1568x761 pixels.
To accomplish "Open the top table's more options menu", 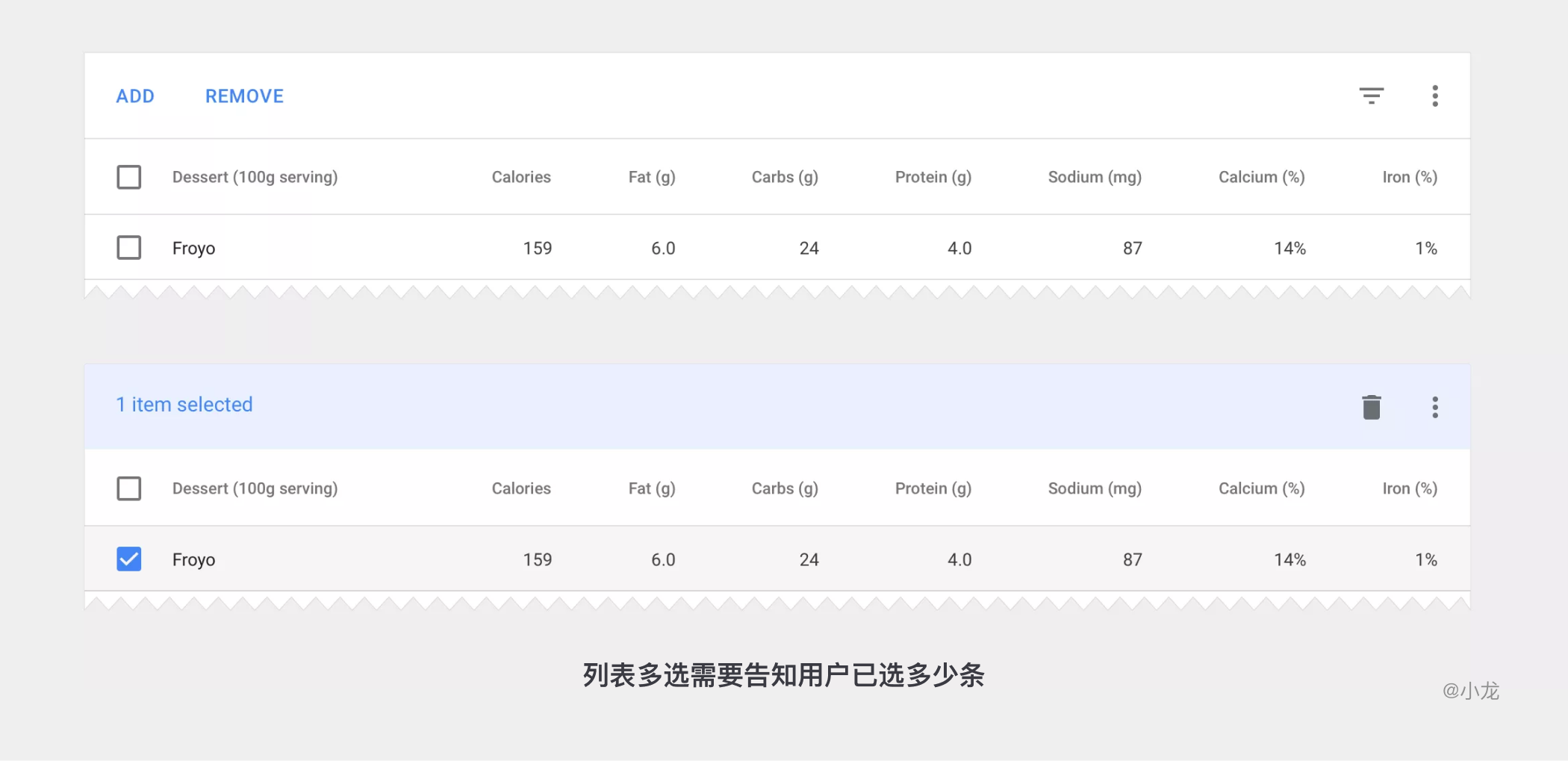I will [x=1434, y=96].
